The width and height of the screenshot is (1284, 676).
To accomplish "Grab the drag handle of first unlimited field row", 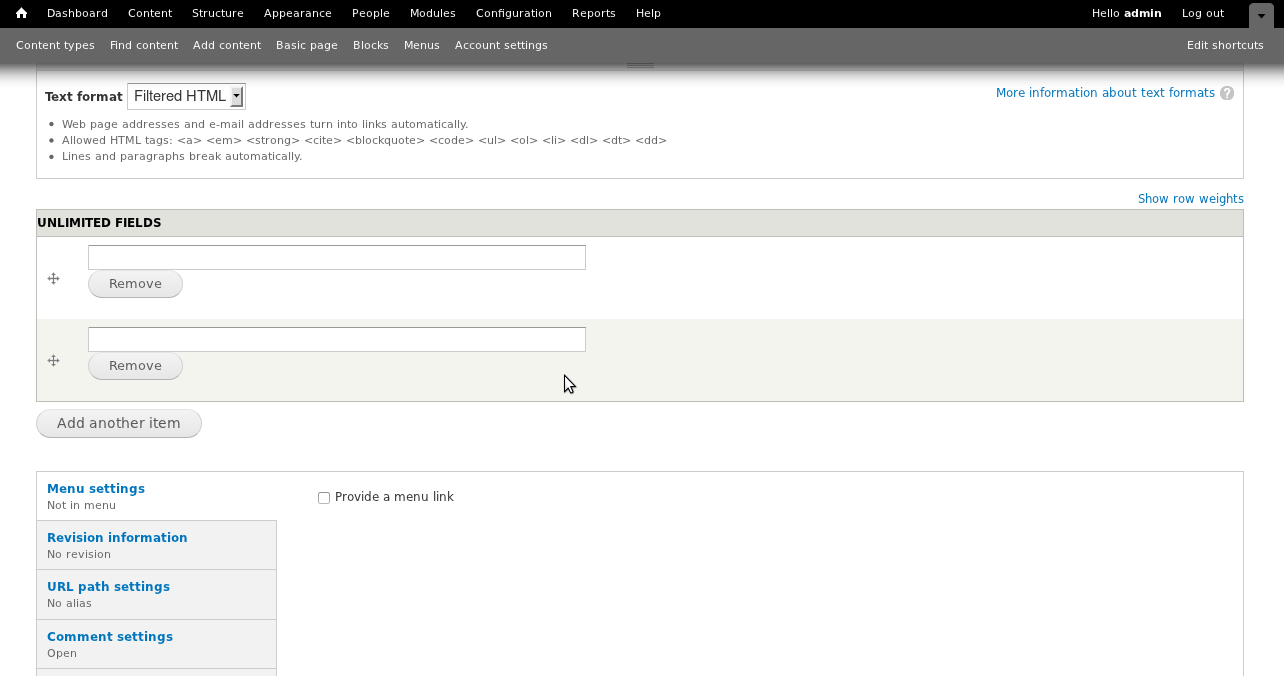I will coord(54,279).
